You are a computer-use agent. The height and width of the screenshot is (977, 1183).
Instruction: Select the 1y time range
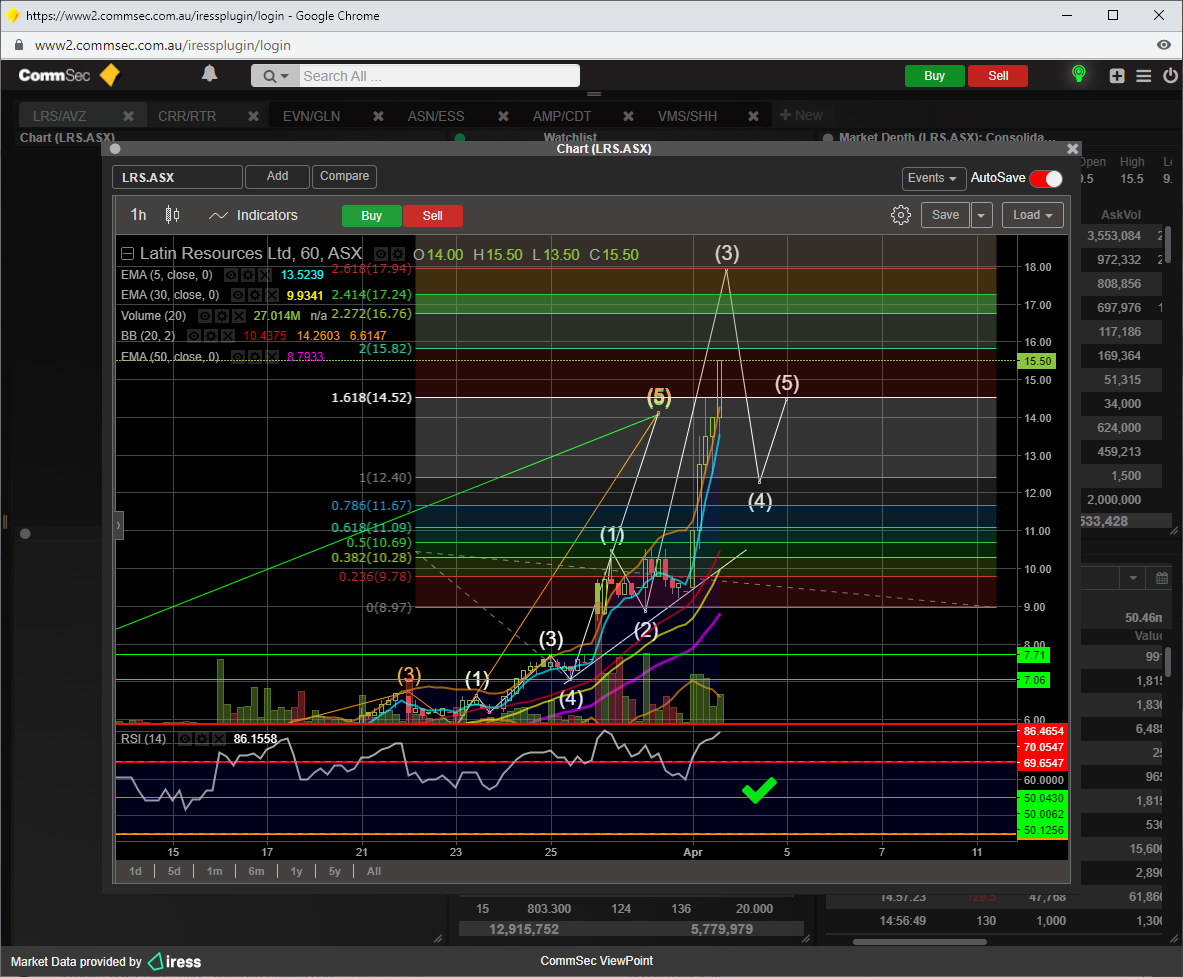[x=297, y=871]
